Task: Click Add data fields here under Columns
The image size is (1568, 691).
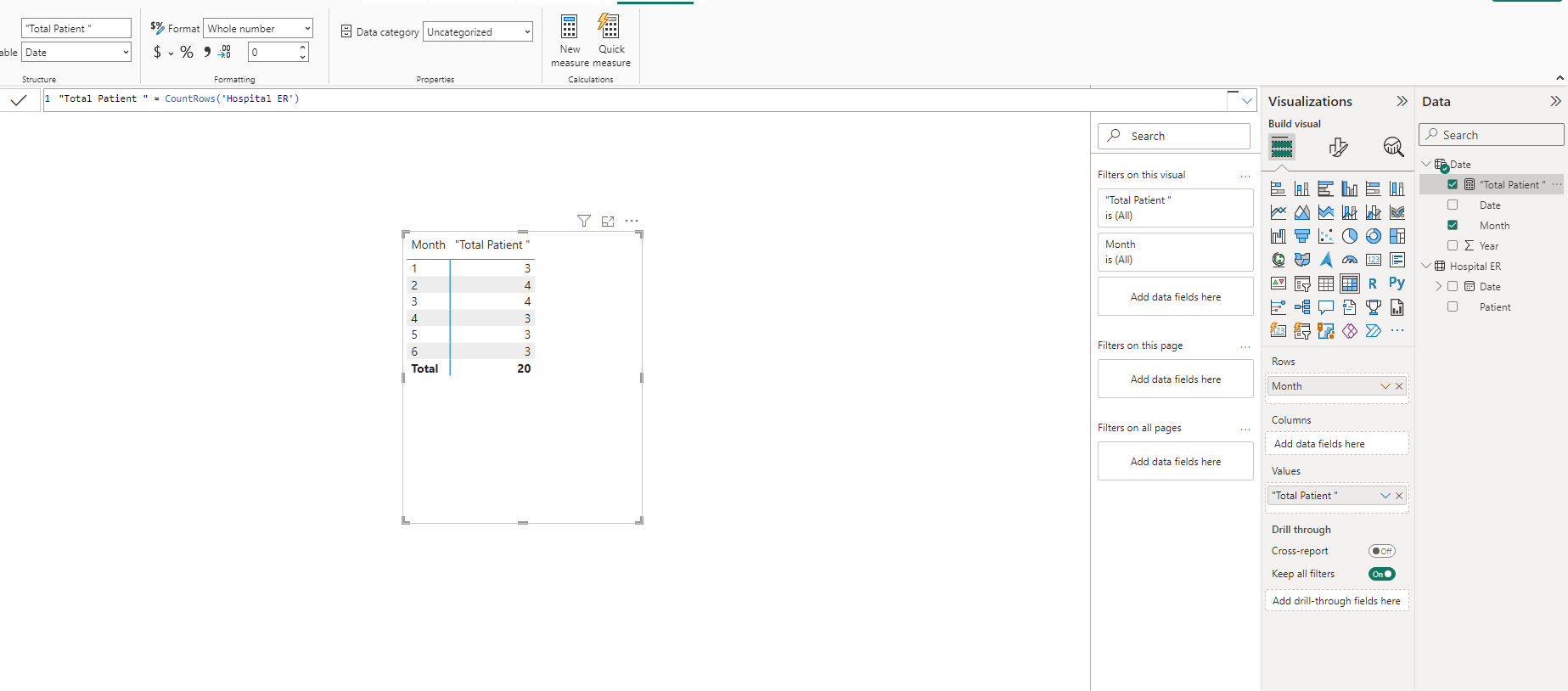Action: (x=1336, y=444)
